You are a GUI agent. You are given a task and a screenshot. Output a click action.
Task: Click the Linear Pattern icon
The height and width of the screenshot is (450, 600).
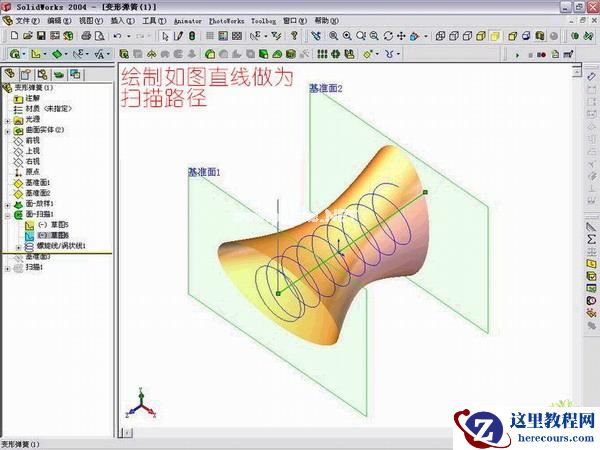[x=322, y=54]
